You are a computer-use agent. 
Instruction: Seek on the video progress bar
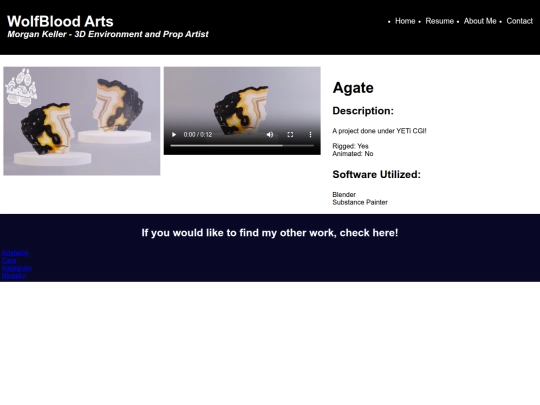(x=242, y=146)
